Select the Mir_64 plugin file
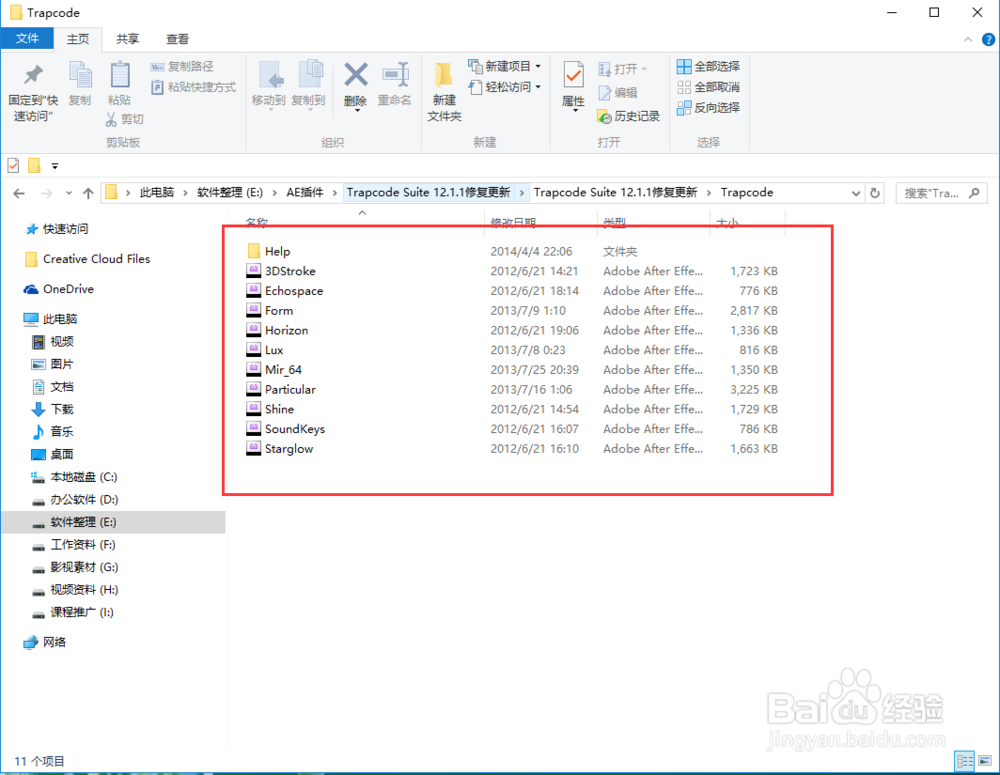The image size is (1000, 775). pyautogui.click(x=283, y=370)
